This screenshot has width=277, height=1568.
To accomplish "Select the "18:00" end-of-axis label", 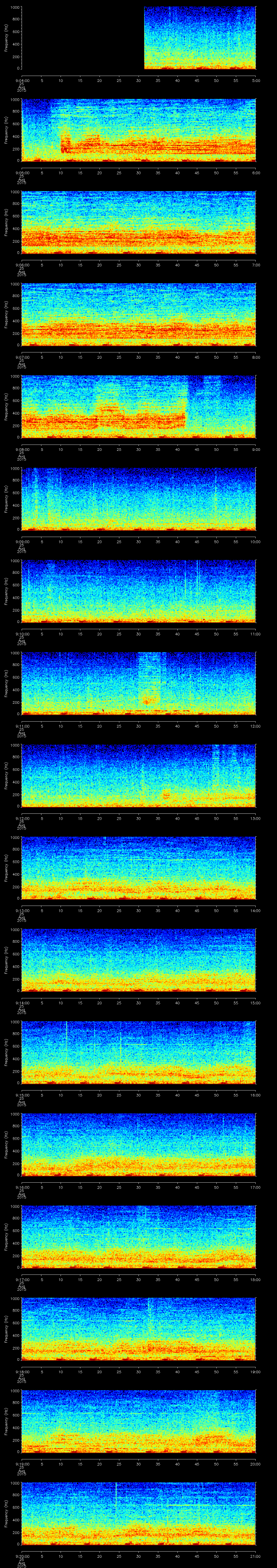I will click(x=256, y=1279).
